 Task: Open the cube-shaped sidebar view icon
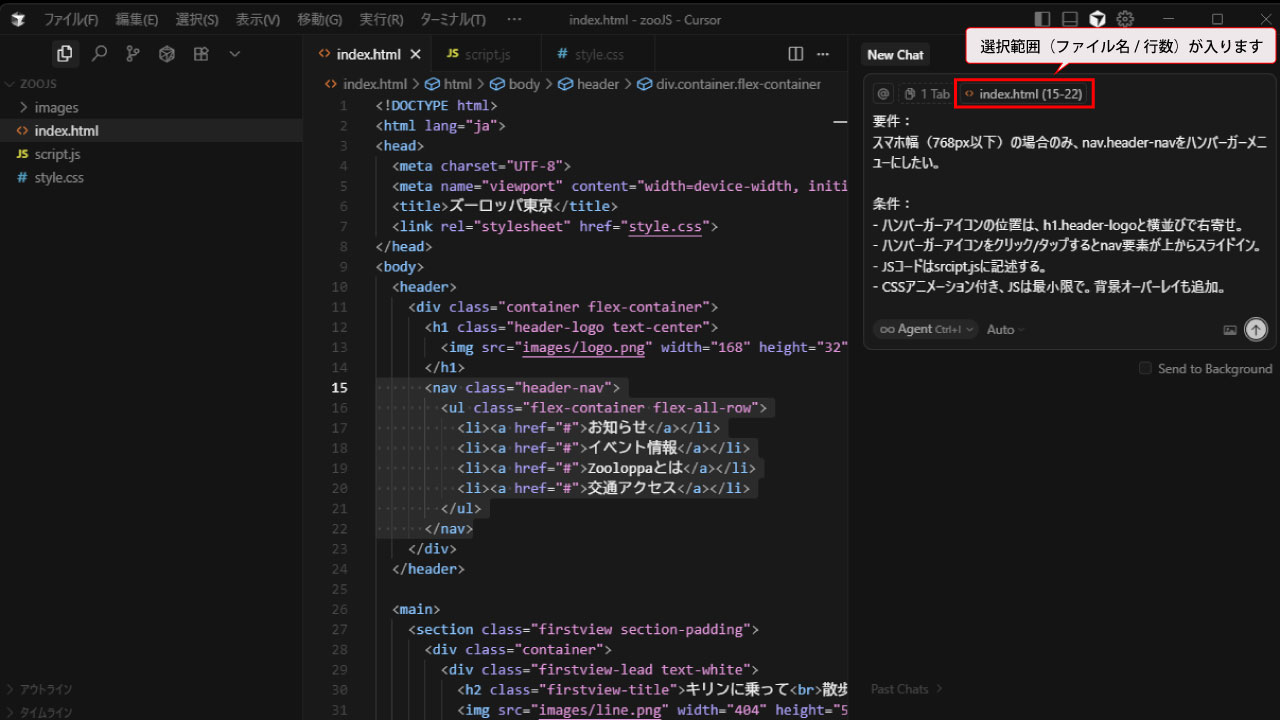pyautogui.click(x=167, y=54)
